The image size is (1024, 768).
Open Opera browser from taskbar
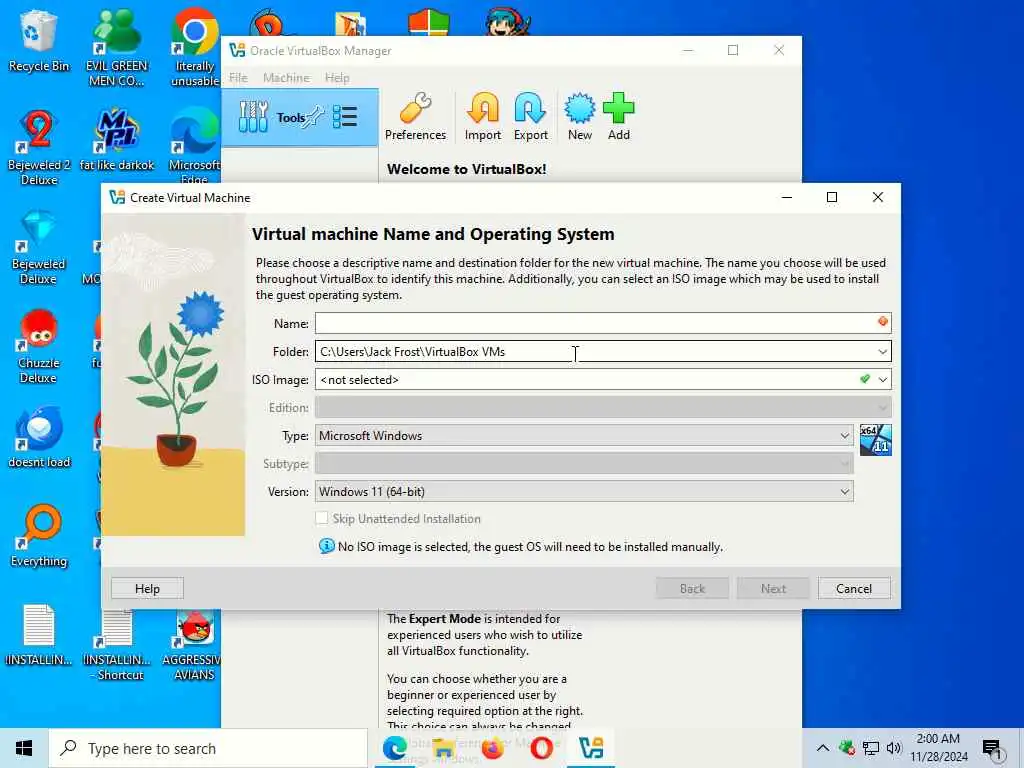point(541,748)
